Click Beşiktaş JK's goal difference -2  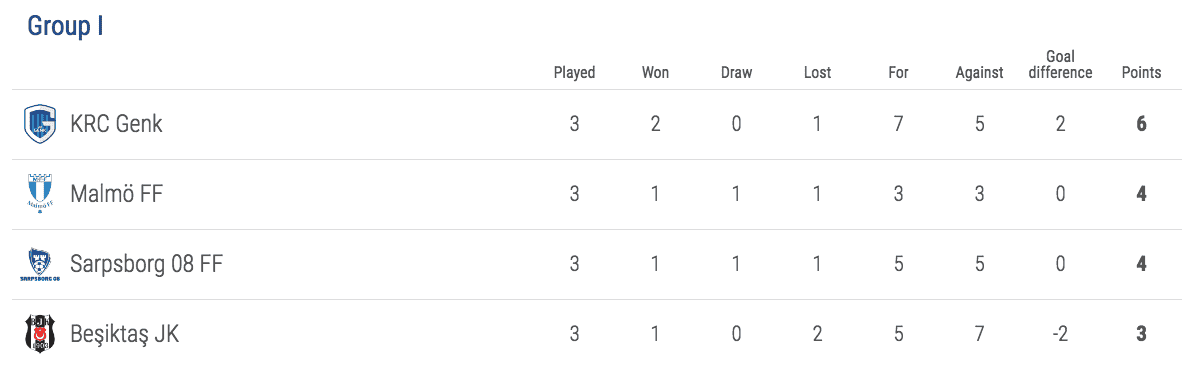pyautogui.click(x=1060, y=334)
